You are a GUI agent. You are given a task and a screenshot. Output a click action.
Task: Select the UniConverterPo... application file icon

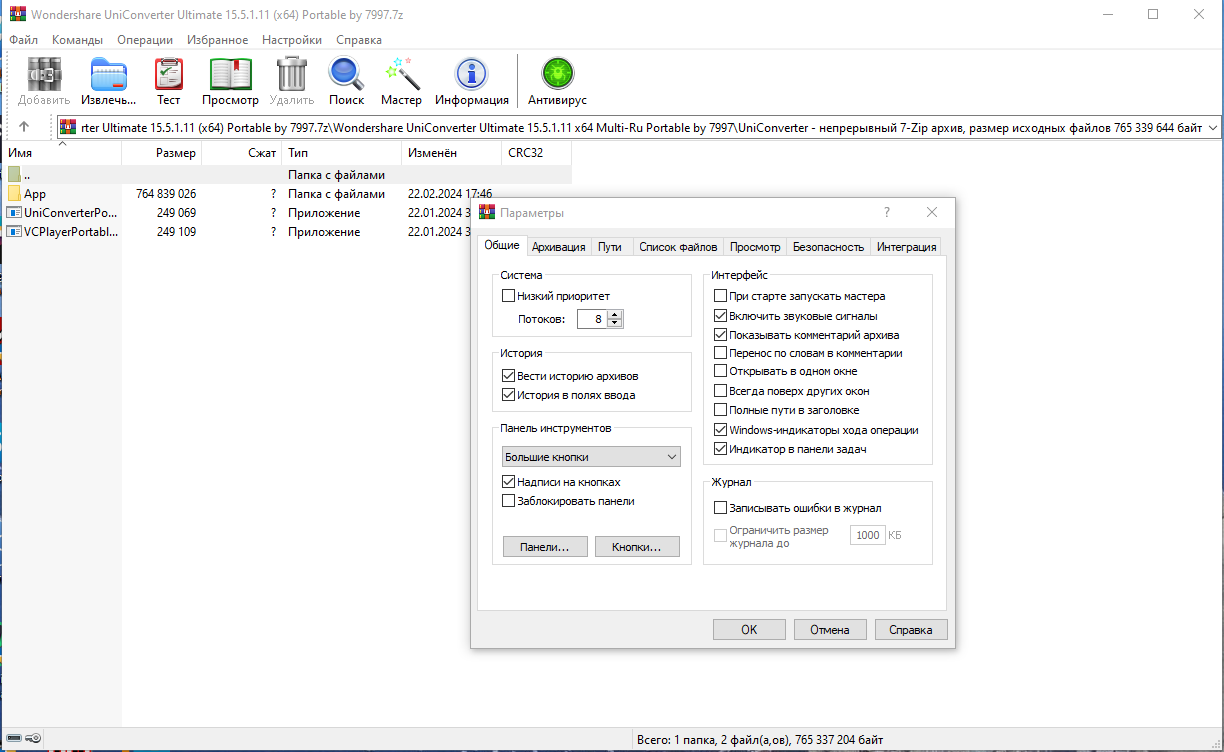(14, 213)
